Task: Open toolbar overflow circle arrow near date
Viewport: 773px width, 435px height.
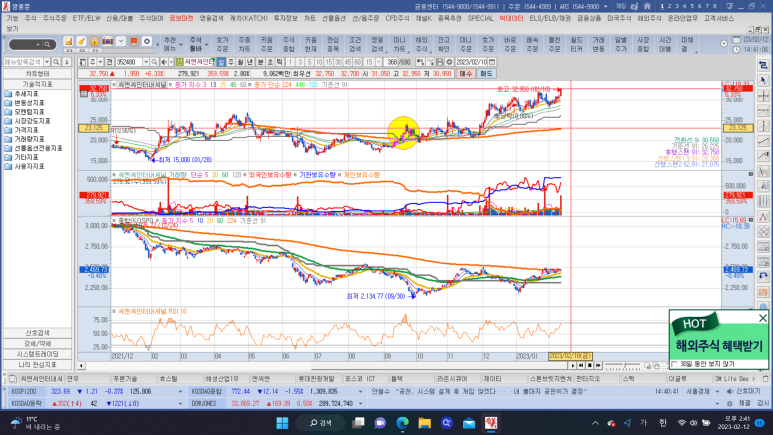Action: tap(724, 43)
